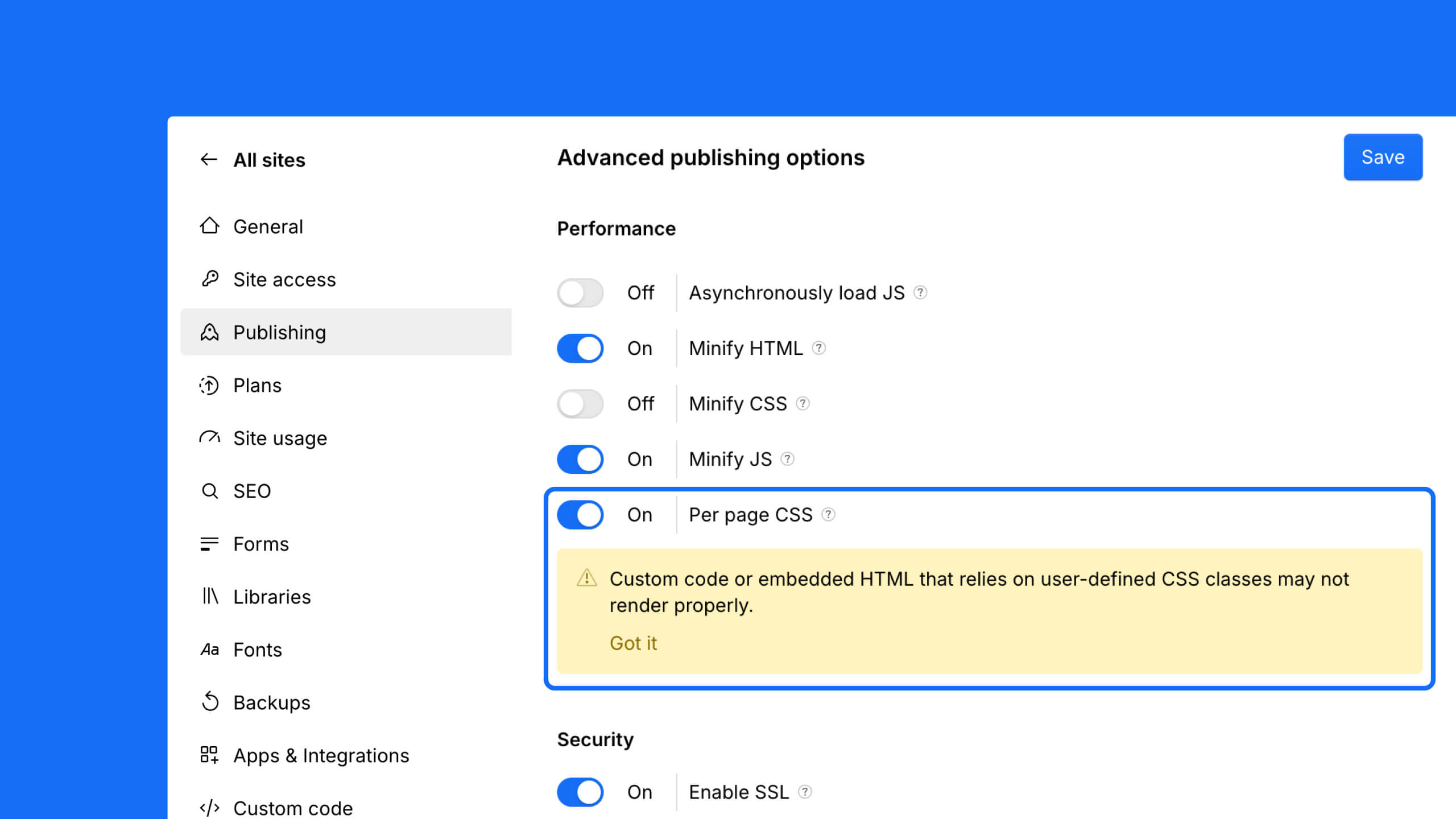Click the Apps & Integrations grid icon
The width and height of the screenshot is (1456, 819).
pos(209,755)
